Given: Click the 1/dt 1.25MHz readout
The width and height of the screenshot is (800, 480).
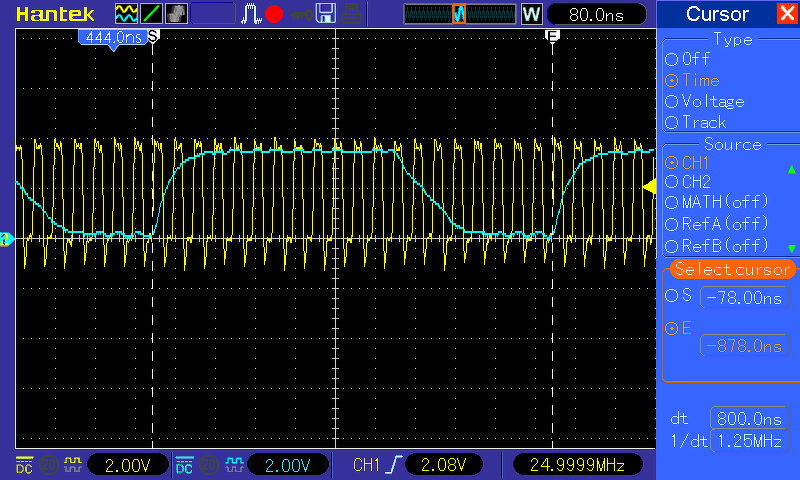Looking at the screenshot, I should tap(749, 441).
